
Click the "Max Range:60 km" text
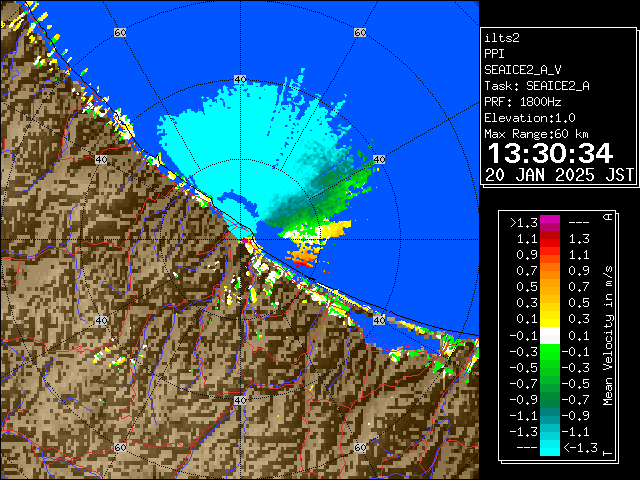536,134
